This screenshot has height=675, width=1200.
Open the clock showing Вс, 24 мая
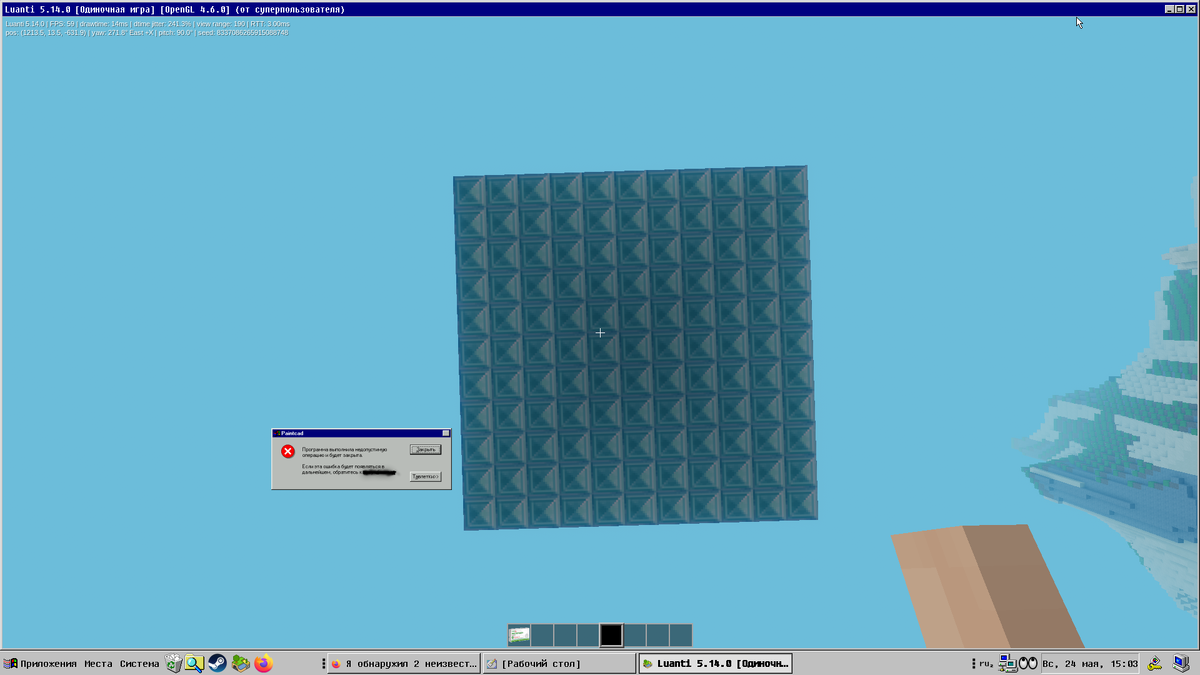coord(1090,664)
